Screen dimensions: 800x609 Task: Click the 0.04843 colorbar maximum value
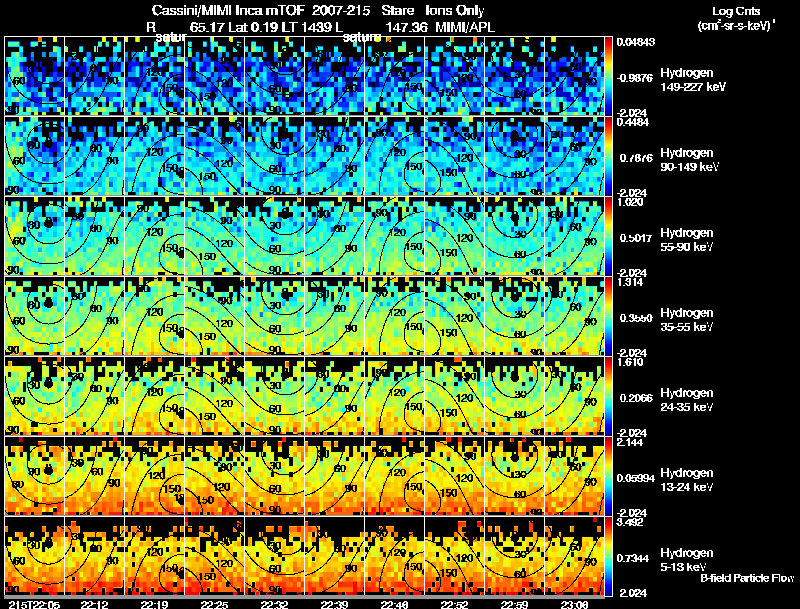coord(636,42)
